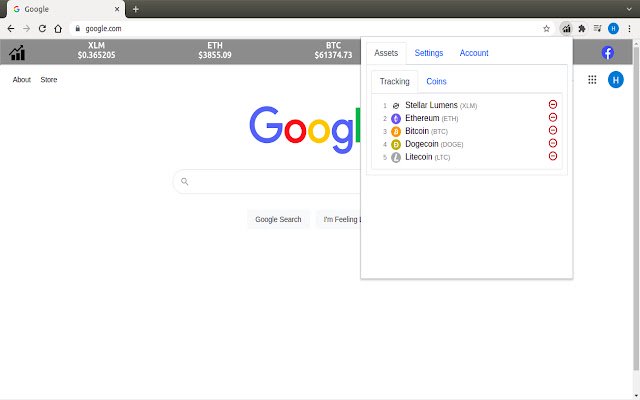Switch to the Settings tab

429,53
